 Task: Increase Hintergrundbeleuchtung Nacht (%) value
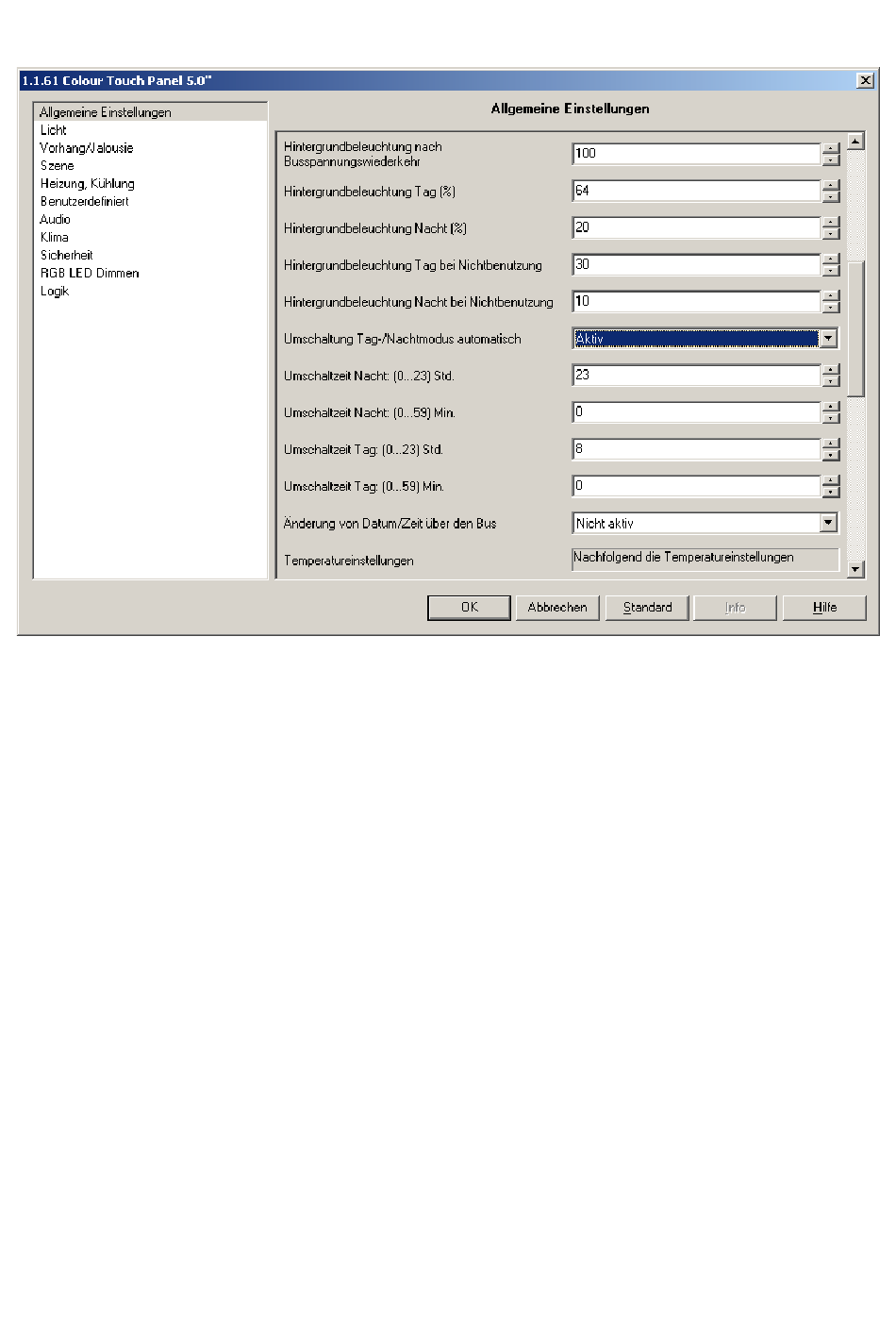pos(830,222)
